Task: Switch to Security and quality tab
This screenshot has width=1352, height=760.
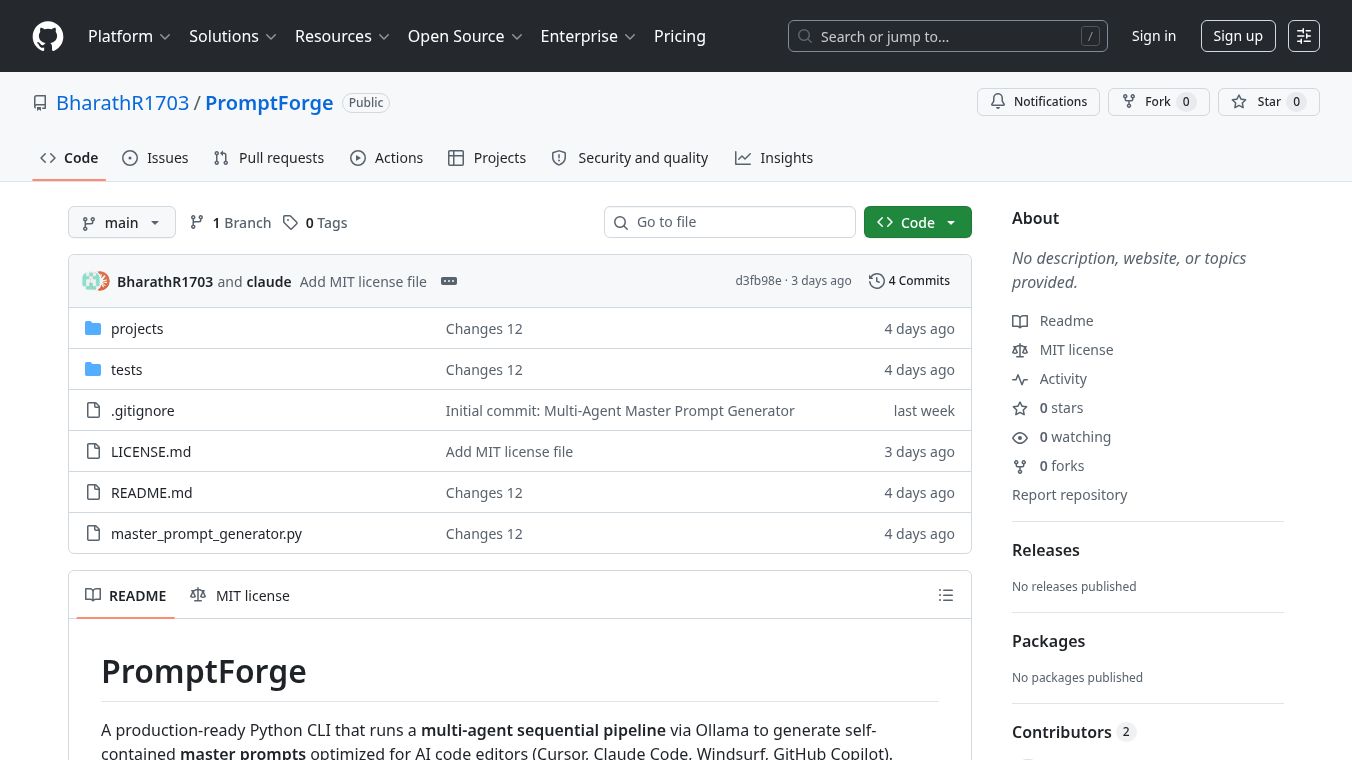Action: coord(630,158)
